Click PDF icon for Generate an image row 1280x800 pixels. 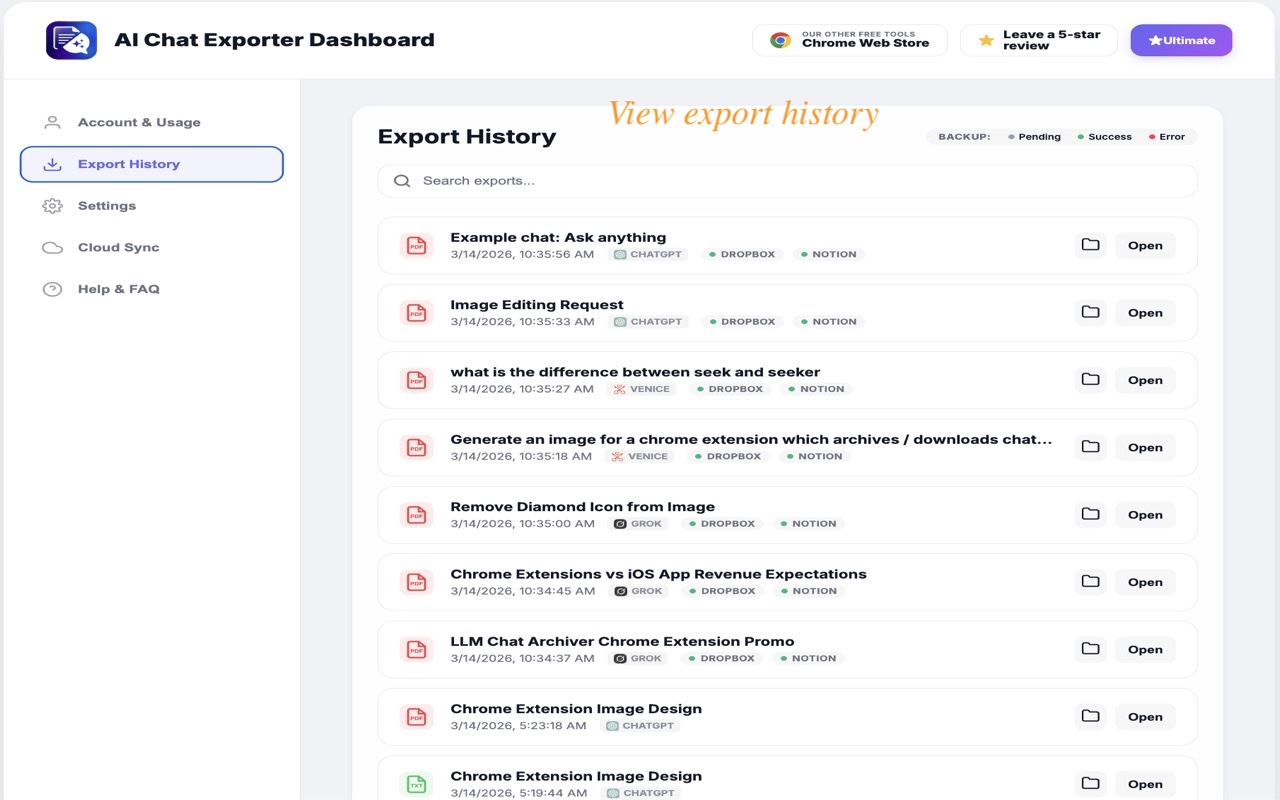pyautogui.click(x=416, y=447)
